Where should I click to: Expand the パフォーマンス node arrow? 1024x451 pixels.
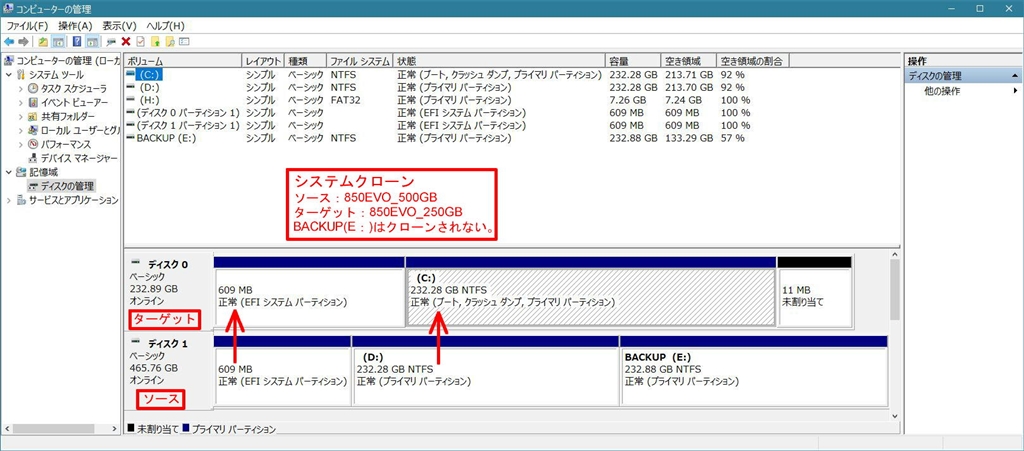21,144
